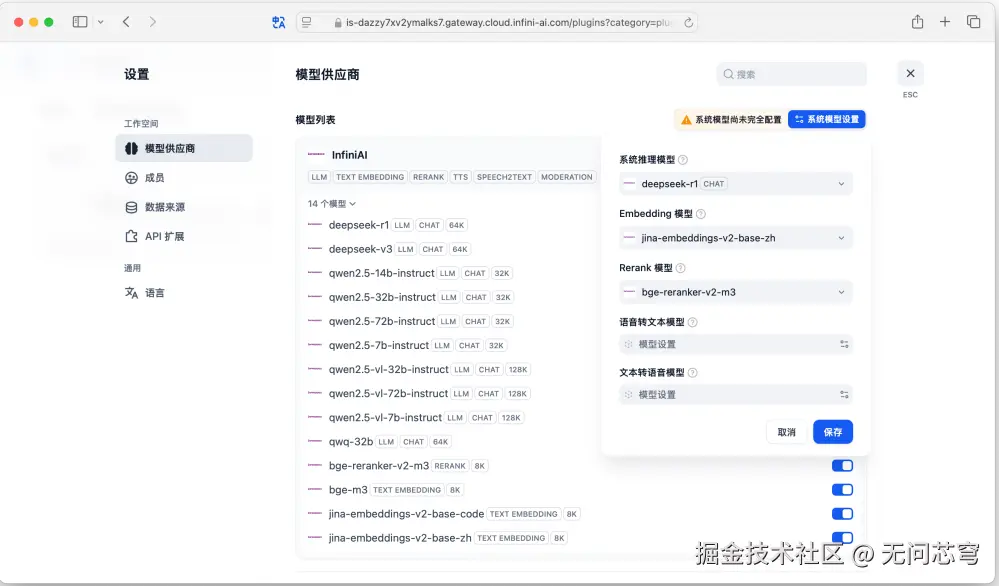Open the Embedding 模型 dropdown

(736, 237)
